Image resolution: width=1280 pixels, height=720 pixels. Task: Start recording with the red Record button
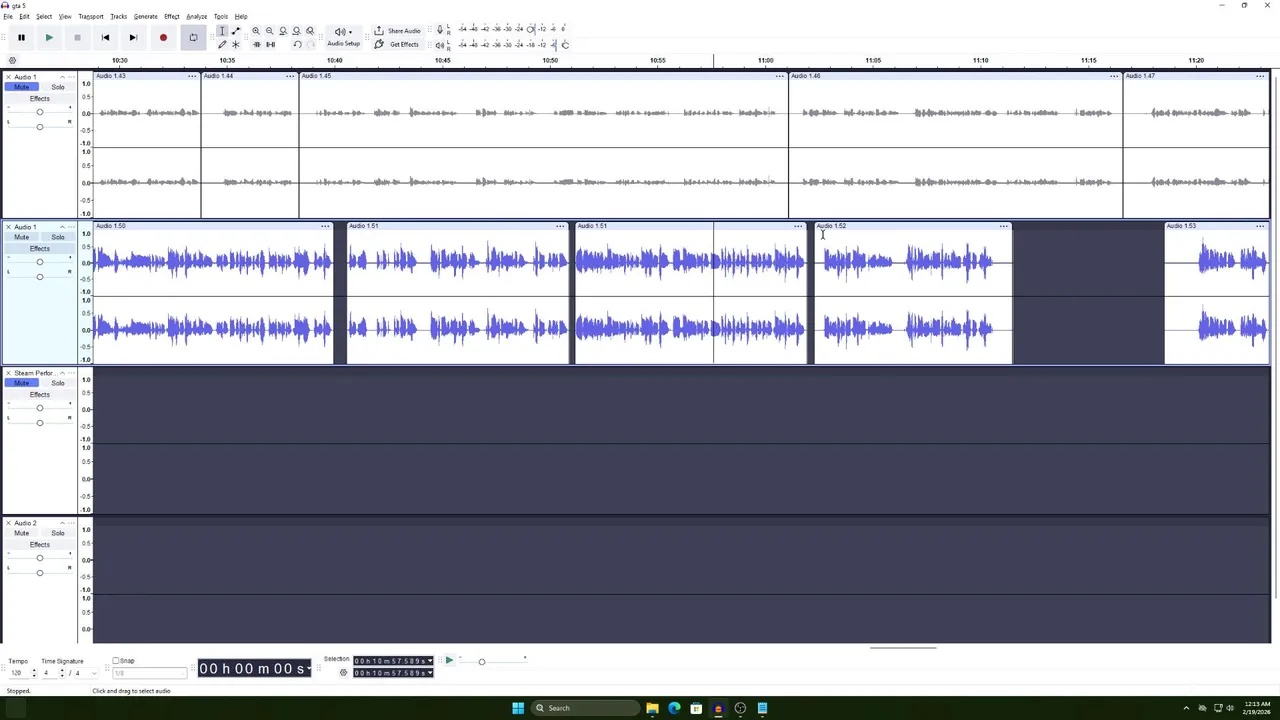tap(163, 38)
